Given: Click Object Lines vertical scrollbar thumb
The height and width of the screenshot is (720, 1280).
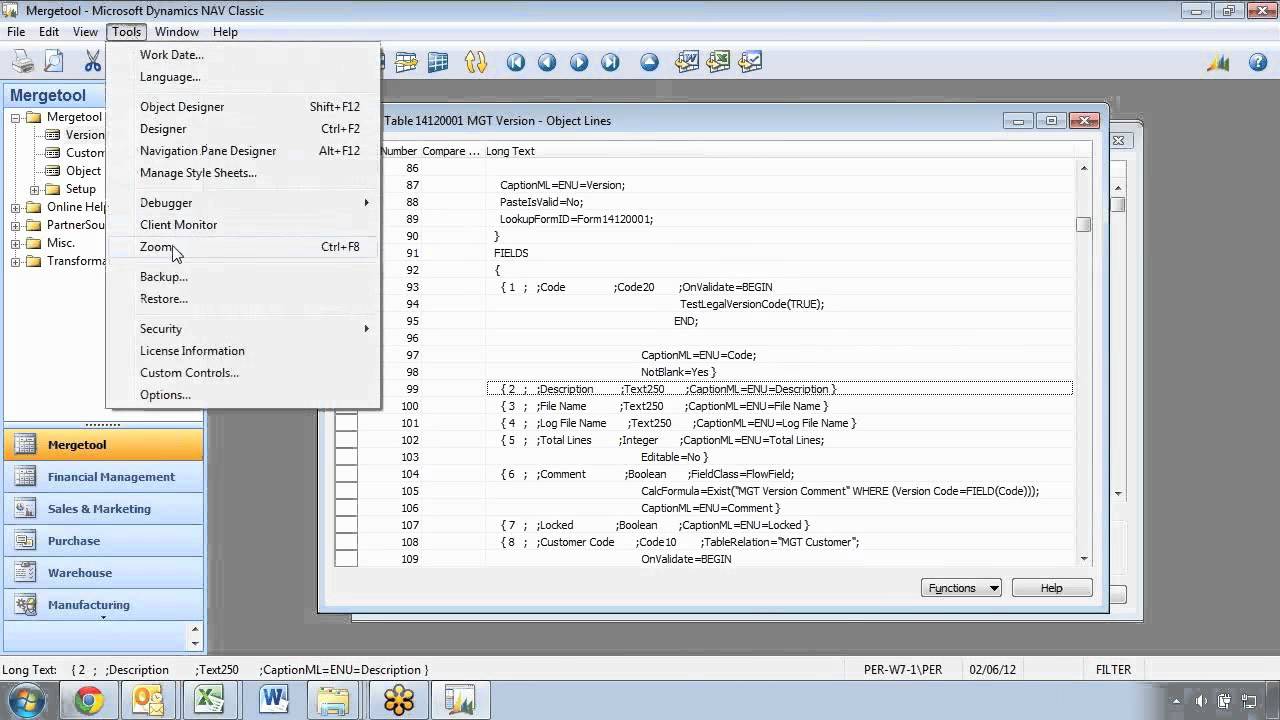Looking at the screenshot, I should 1084,225.
